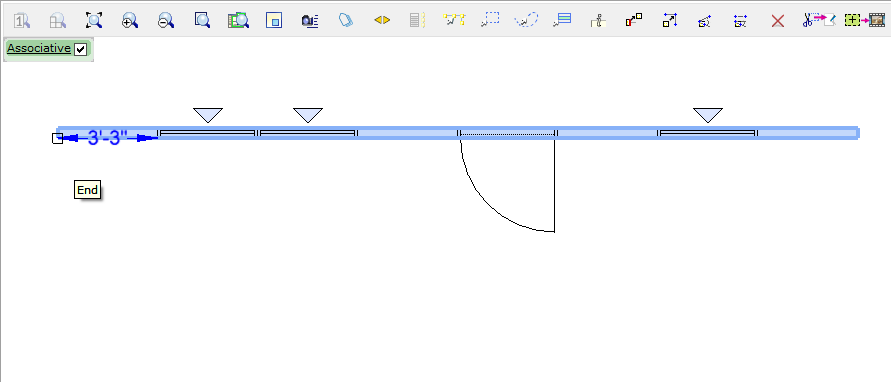This screenshot has height=382, width=891.
Task: Click the blue-dots align lines icon
Action: 740,21
